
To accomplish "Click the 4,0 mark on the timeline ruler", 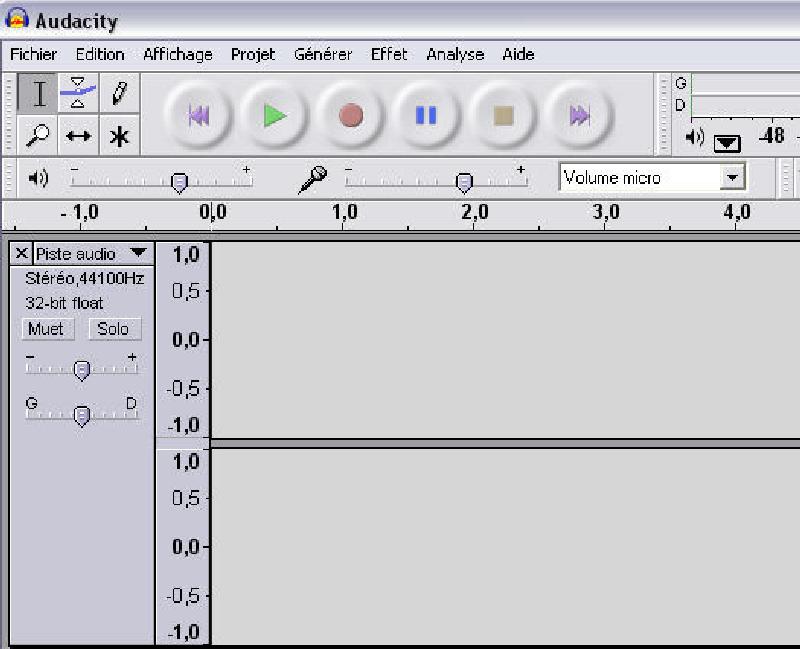I will click(x=737, y=212).
